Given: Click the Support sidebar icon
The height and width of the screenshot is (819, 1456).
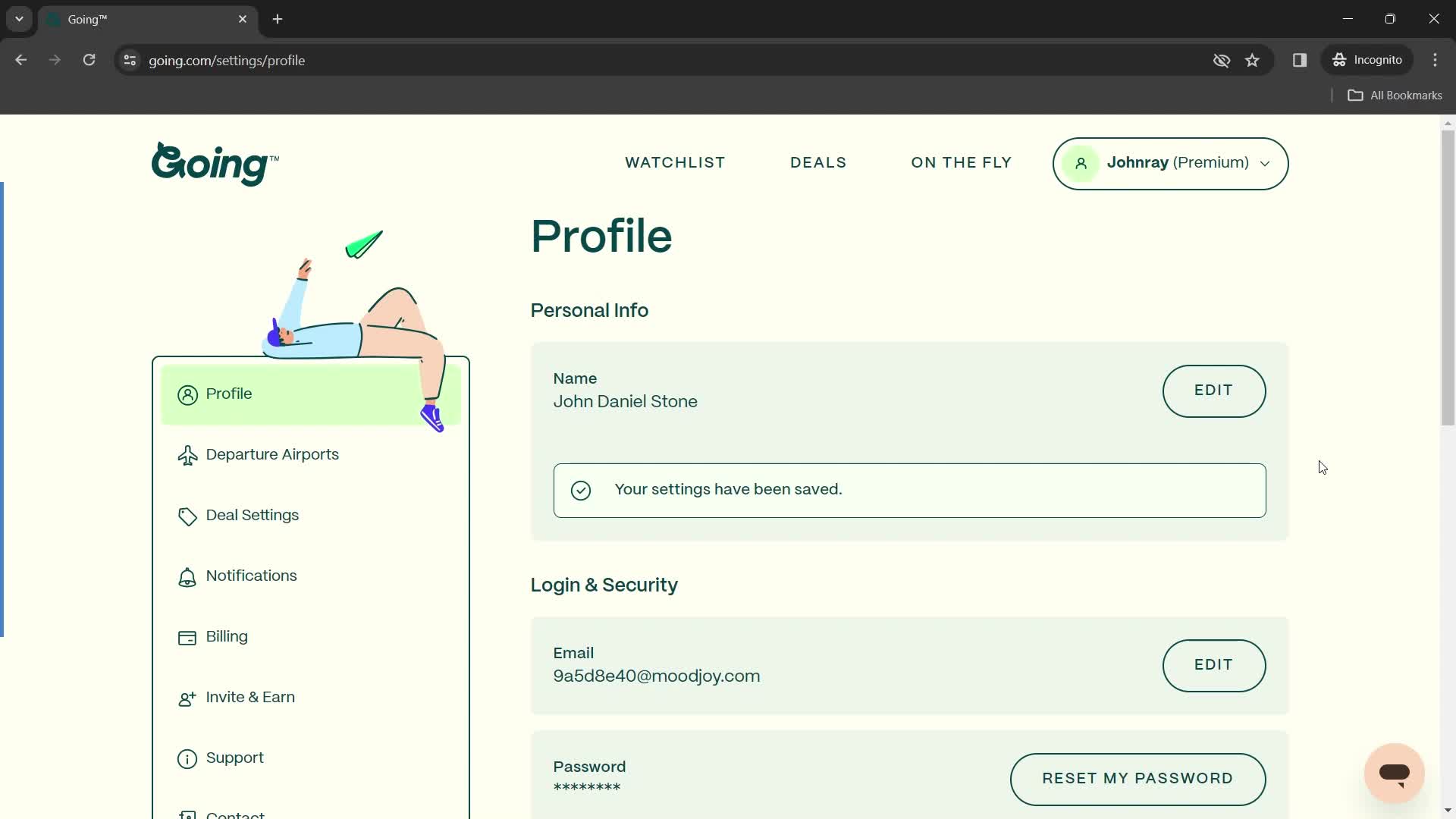Looking at the screenshot, I should (188, 758).
